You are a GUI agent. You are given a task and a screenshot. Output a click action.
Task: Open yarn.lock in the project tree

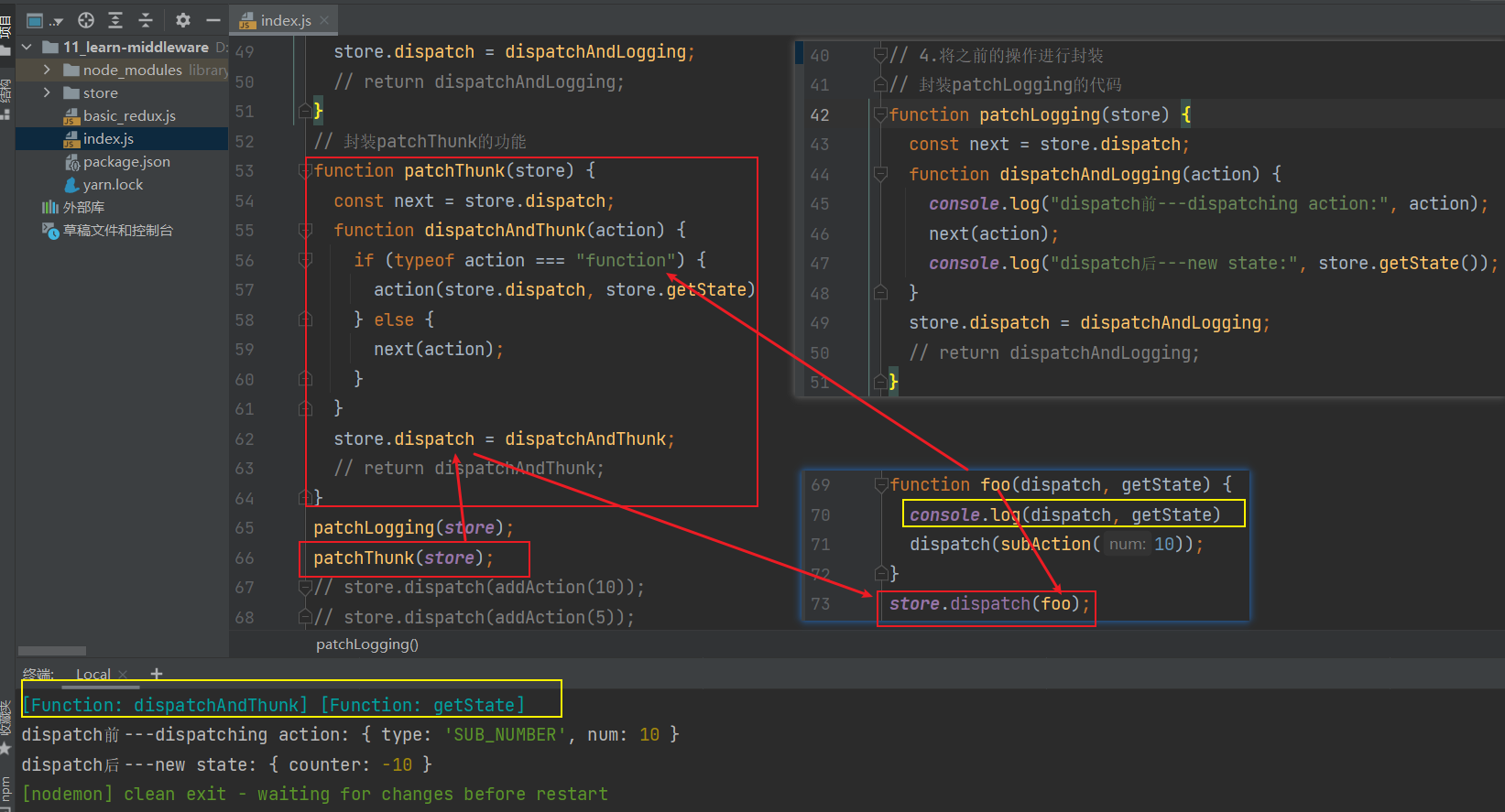tap(113, 184)
